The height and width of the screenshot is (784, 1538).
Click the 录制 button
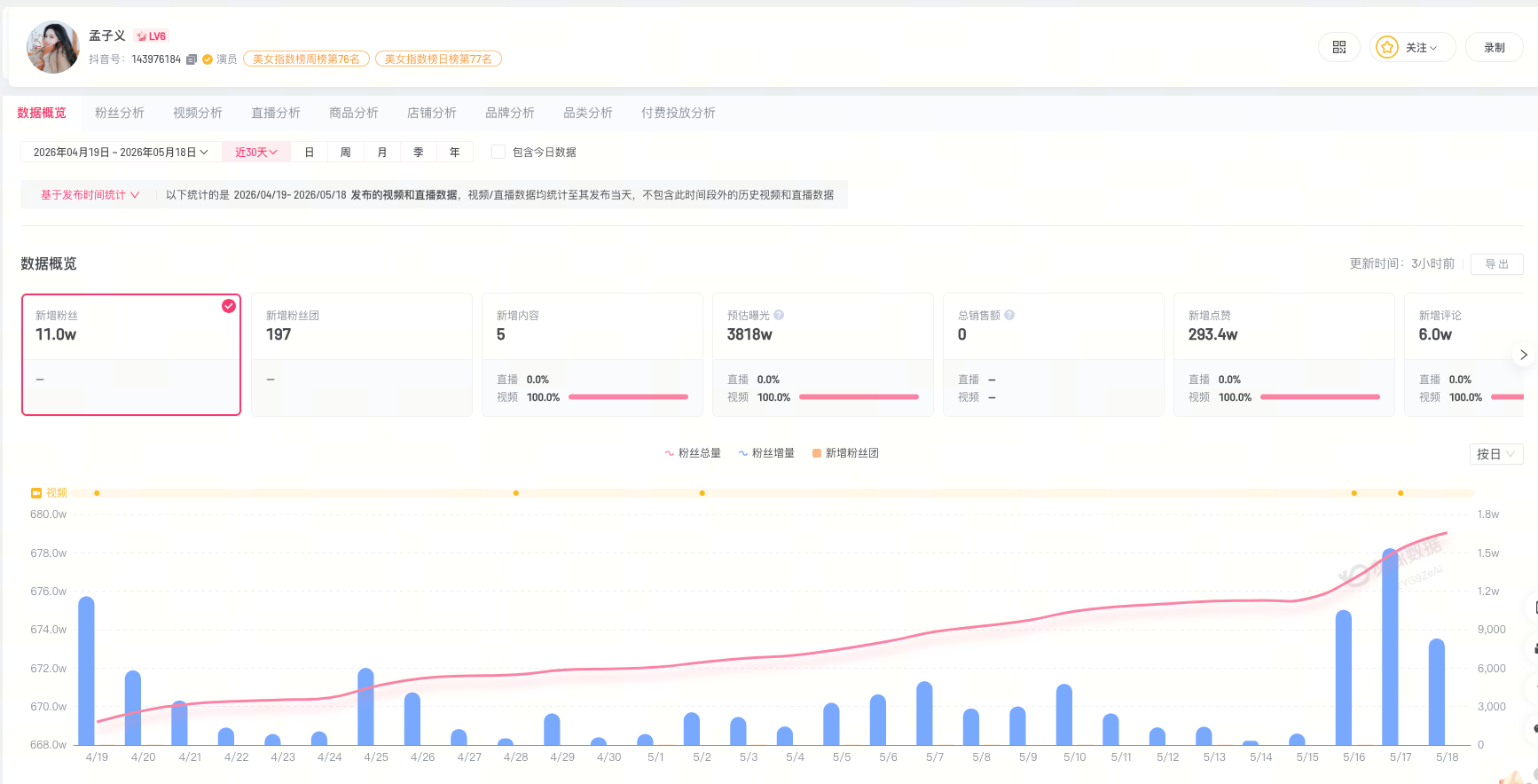coord(1495,48)
